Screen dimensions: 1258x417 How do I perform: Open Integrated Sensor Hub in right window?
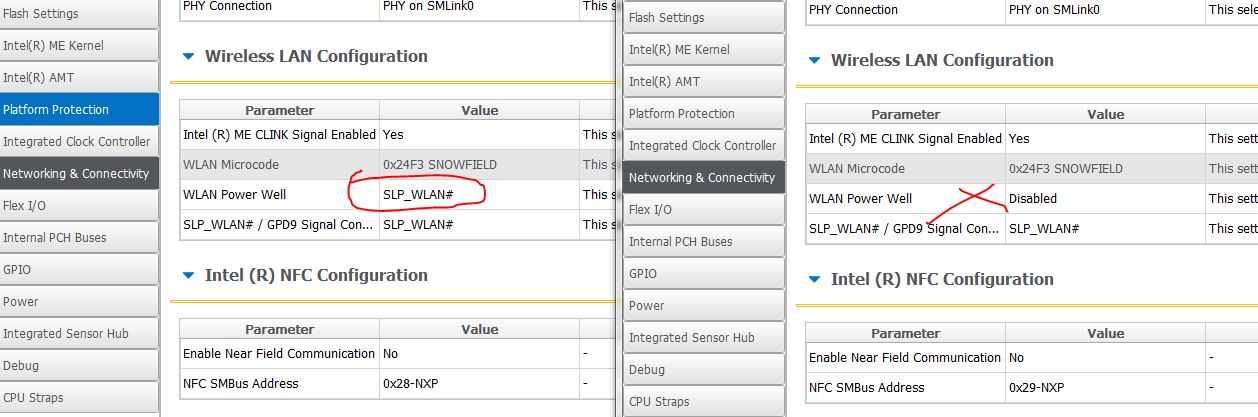(x=704, y=338)
